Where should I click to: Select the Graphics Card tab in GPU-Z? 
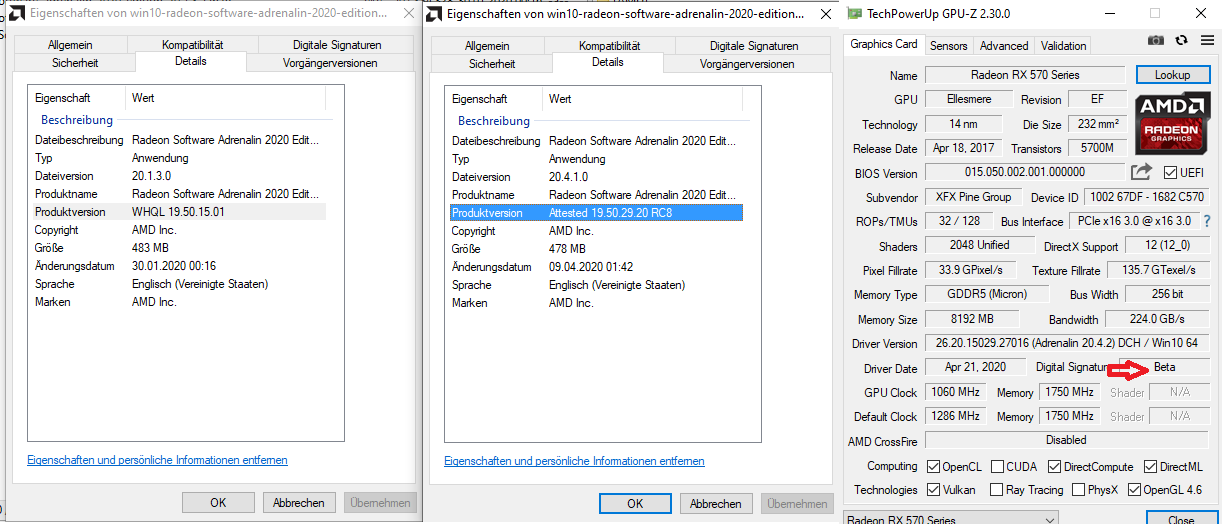[x=884, y=44]
